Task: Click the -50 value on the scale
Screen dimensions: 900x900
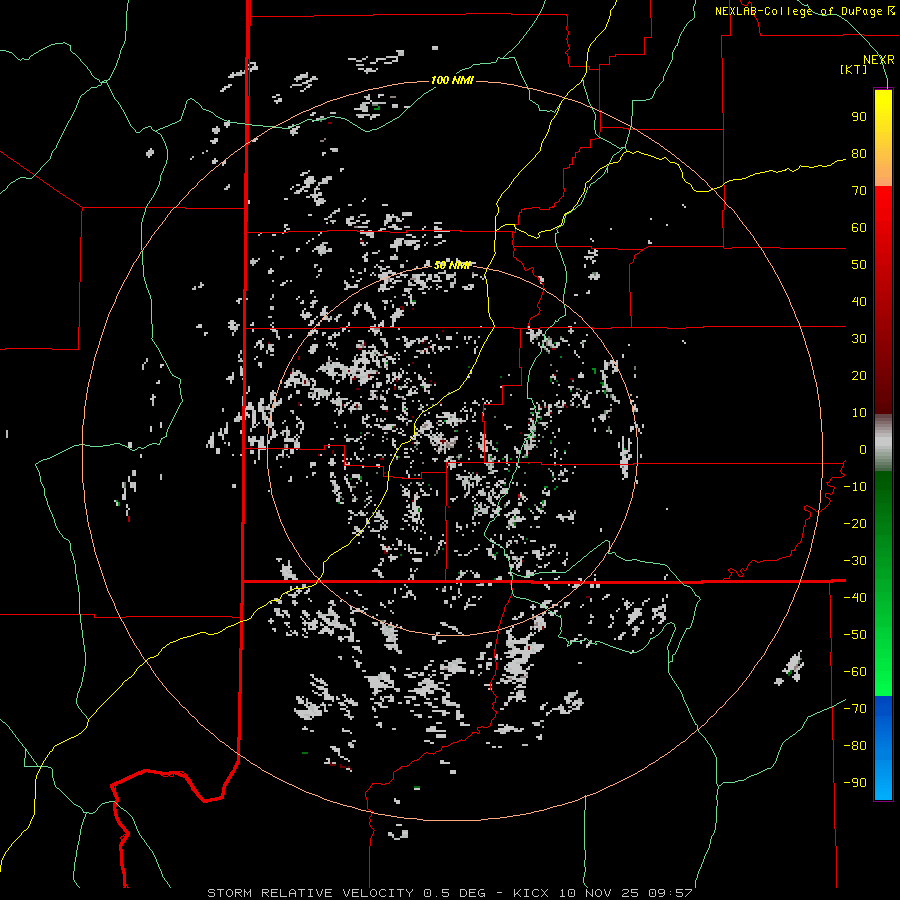Action: click(855, 635)
